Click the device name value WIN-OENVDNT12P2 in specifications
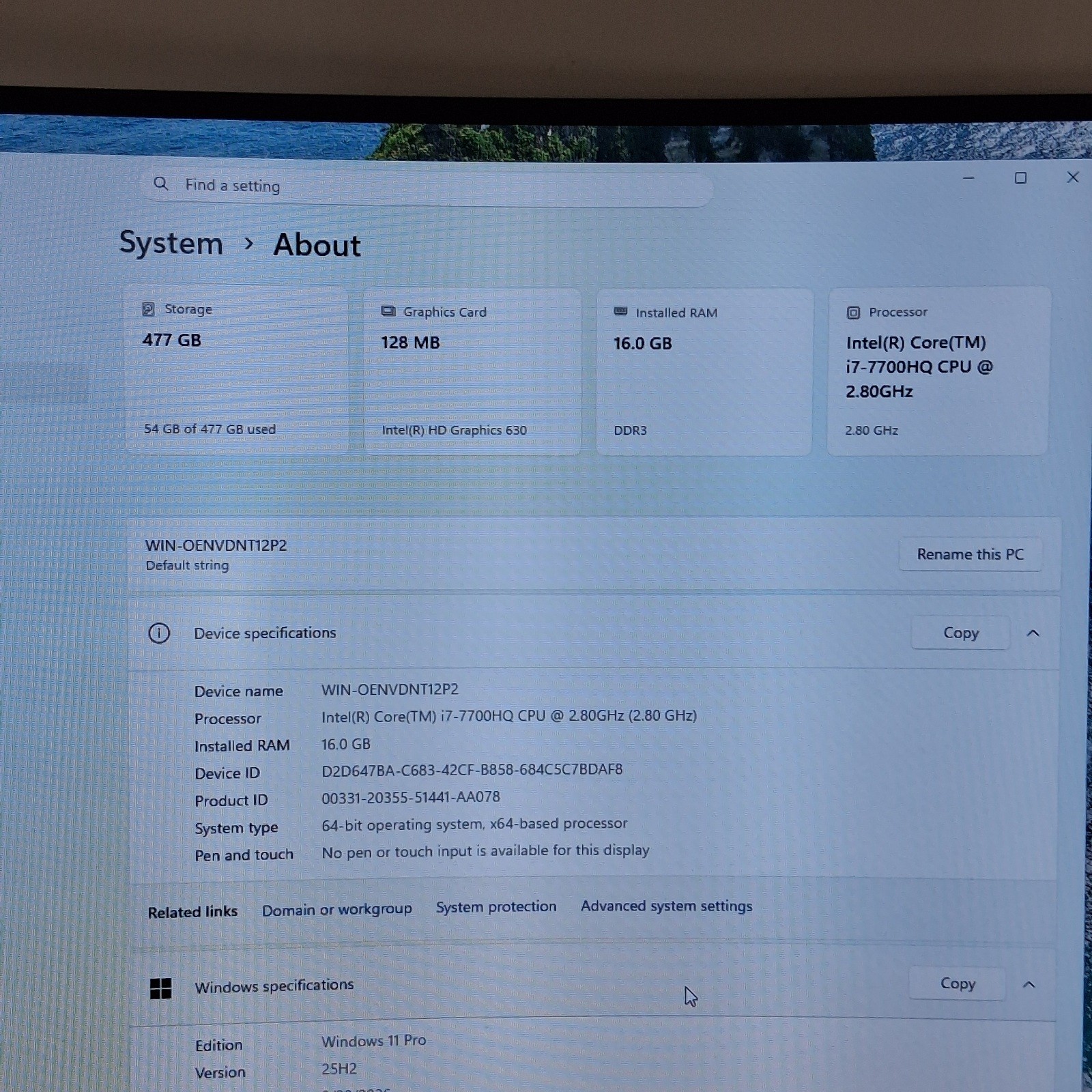 pyautogui.click(x=390, y=689)
